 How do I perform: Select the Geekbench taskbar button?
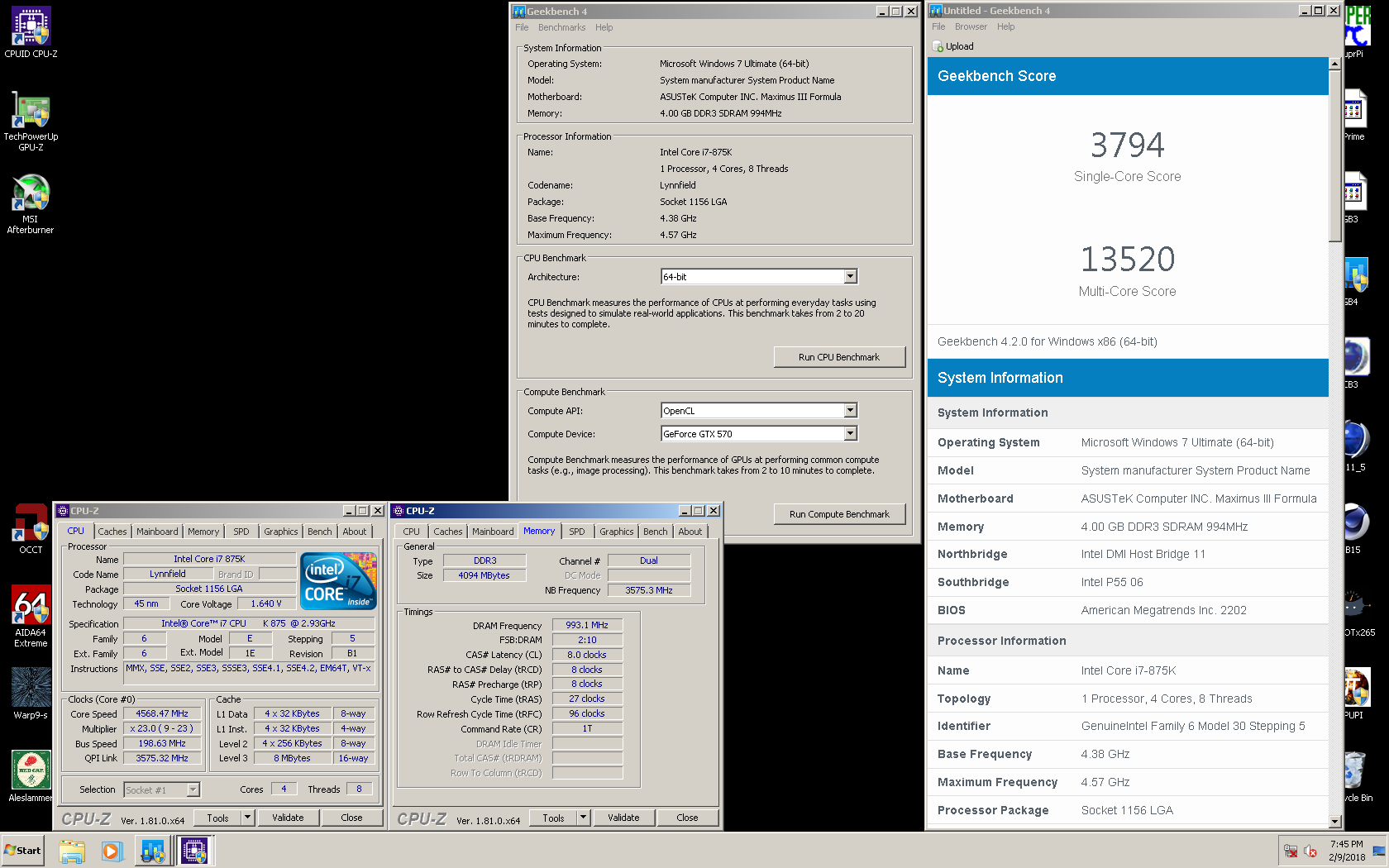(153, 851)
